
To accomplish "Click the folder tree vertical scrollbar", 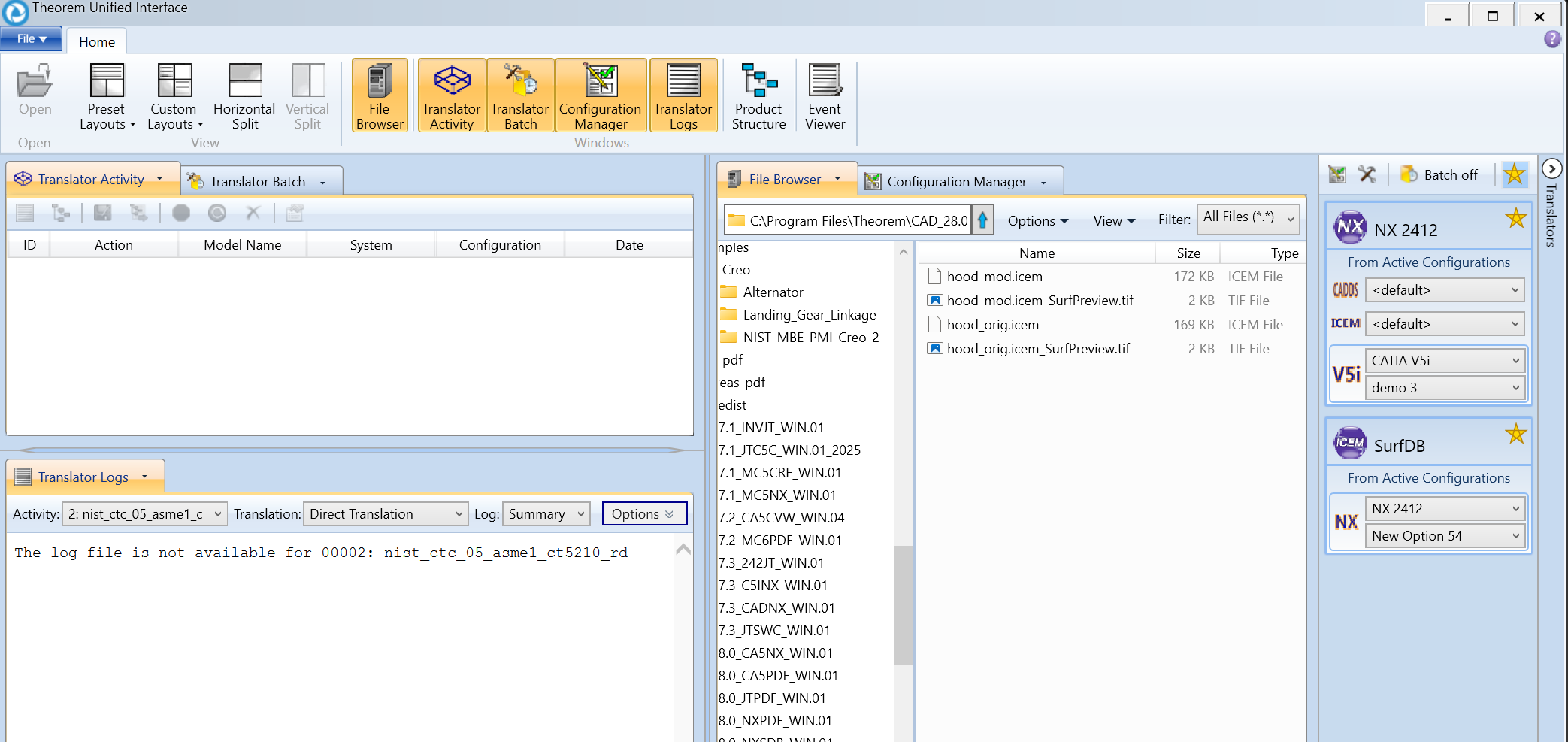I will (x=903, y=605).
